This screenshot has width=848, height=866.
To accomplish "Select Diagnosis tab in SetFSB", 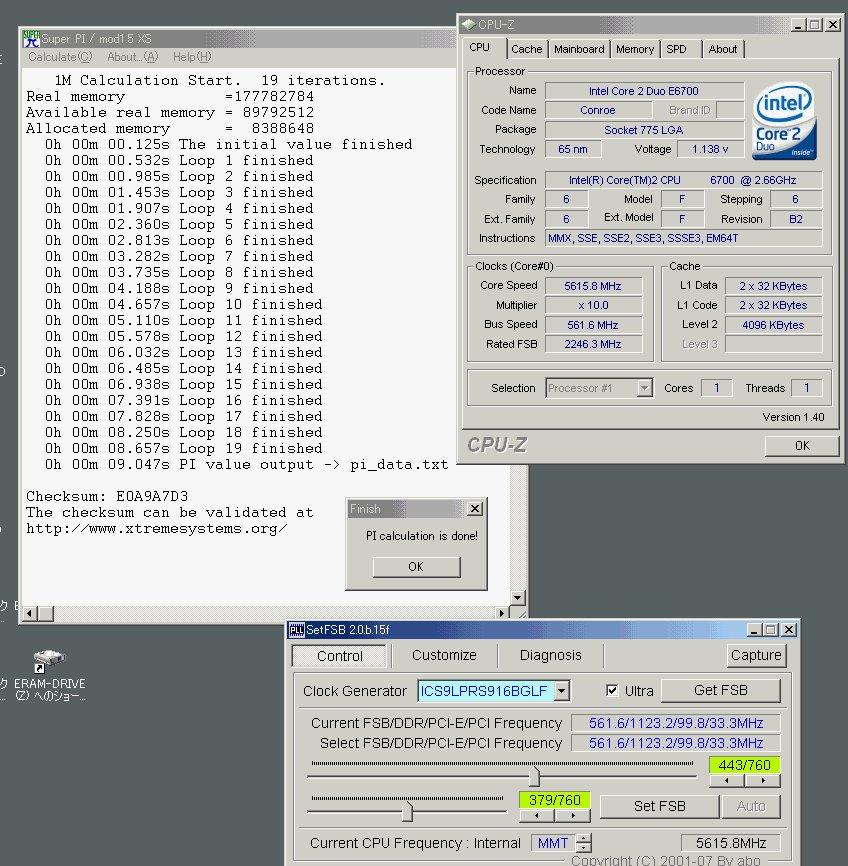I will [550, 655].
